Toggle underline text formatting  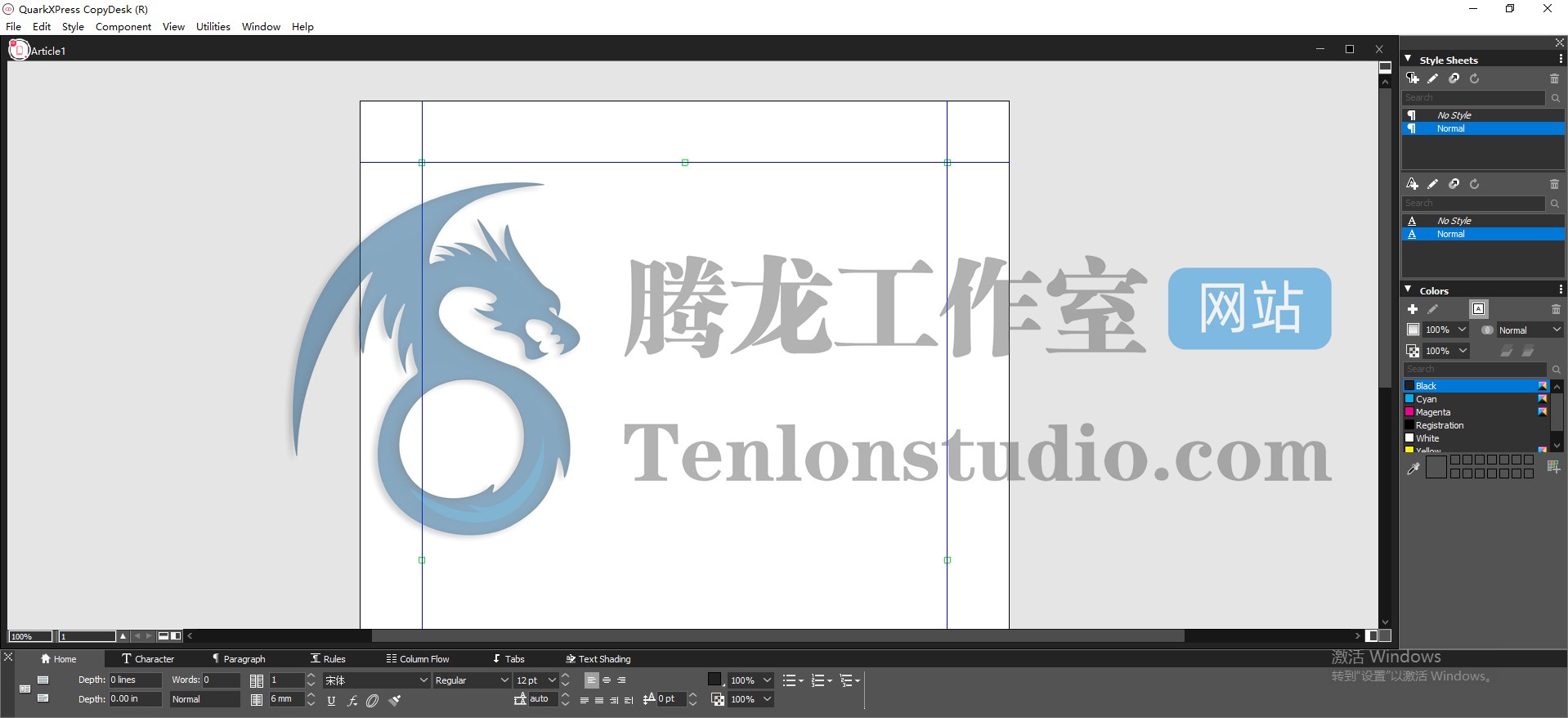(331, 701)
